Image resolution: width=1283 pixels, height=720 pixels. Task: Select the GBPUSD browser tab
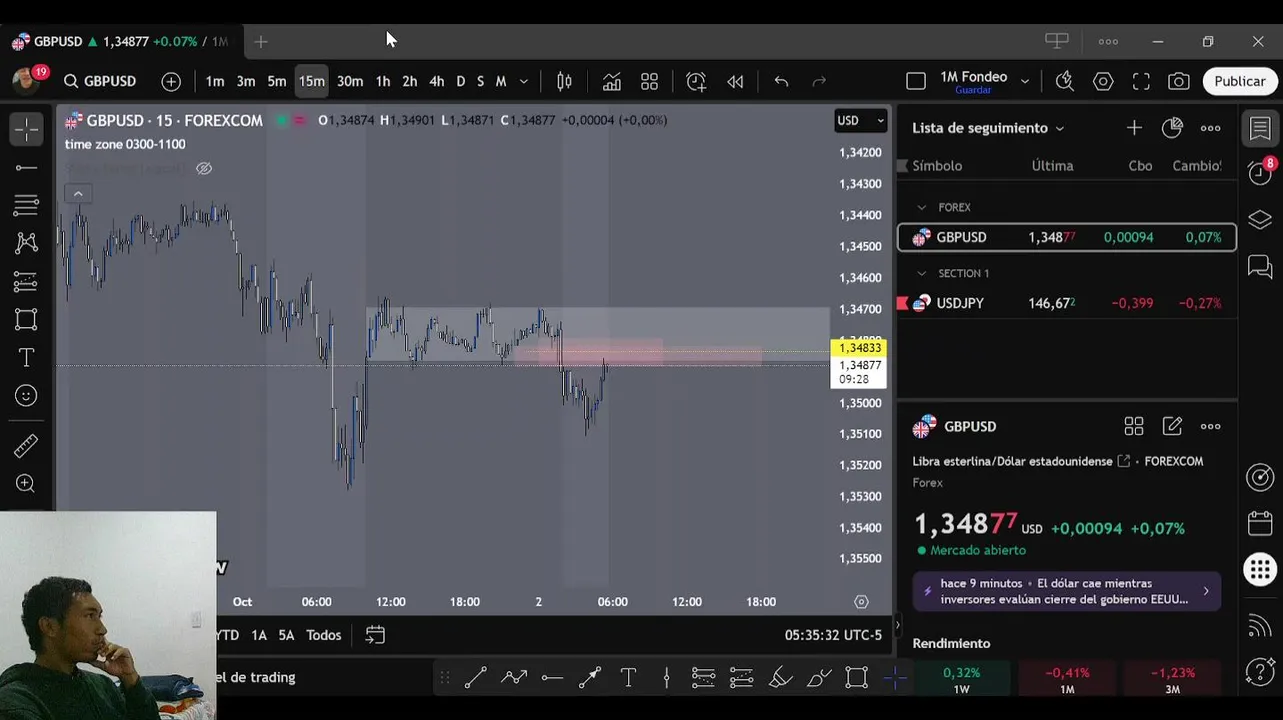120,42
